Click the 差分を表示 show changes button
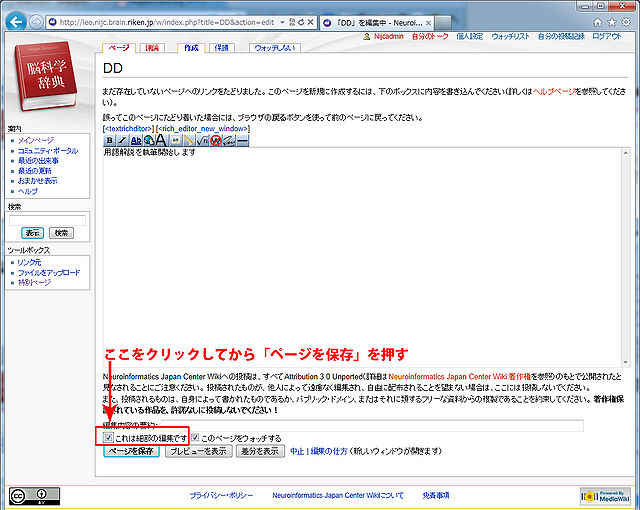This screenshot has width=640, height=510. [x=256, y=451]
